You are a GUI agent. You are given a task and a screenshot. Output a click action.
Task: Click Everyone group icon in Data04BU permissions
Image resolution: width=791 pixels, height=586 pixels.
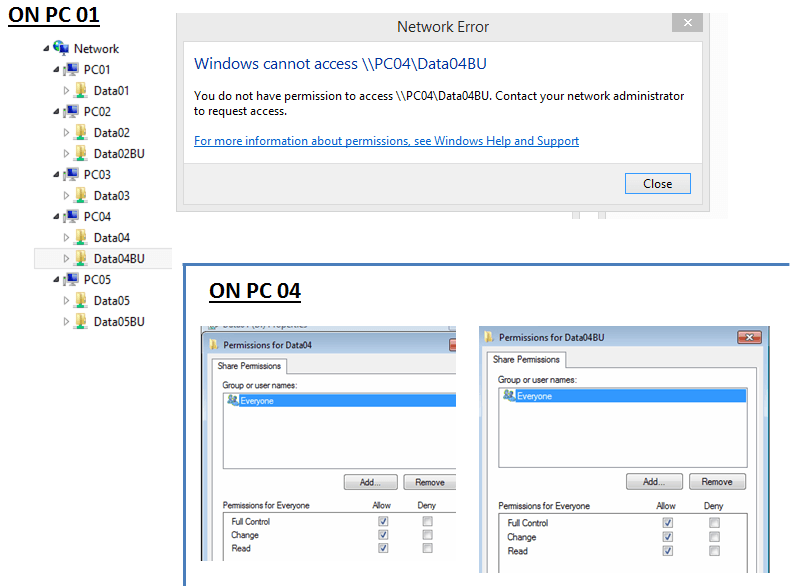(509, 396)
